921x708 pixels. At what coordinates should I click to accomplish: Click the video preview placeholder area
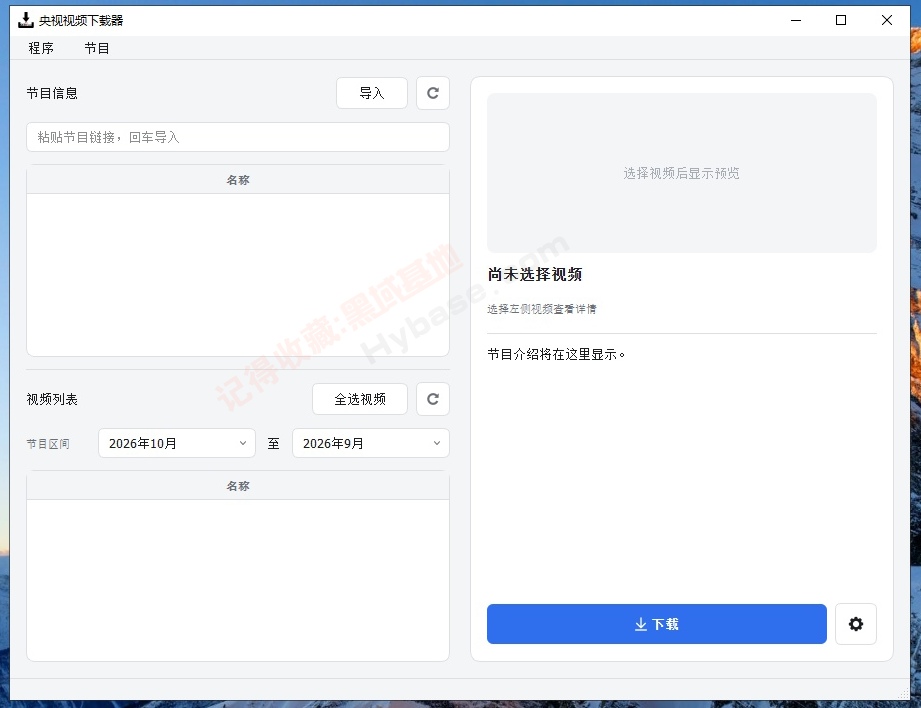click(681, 173)
